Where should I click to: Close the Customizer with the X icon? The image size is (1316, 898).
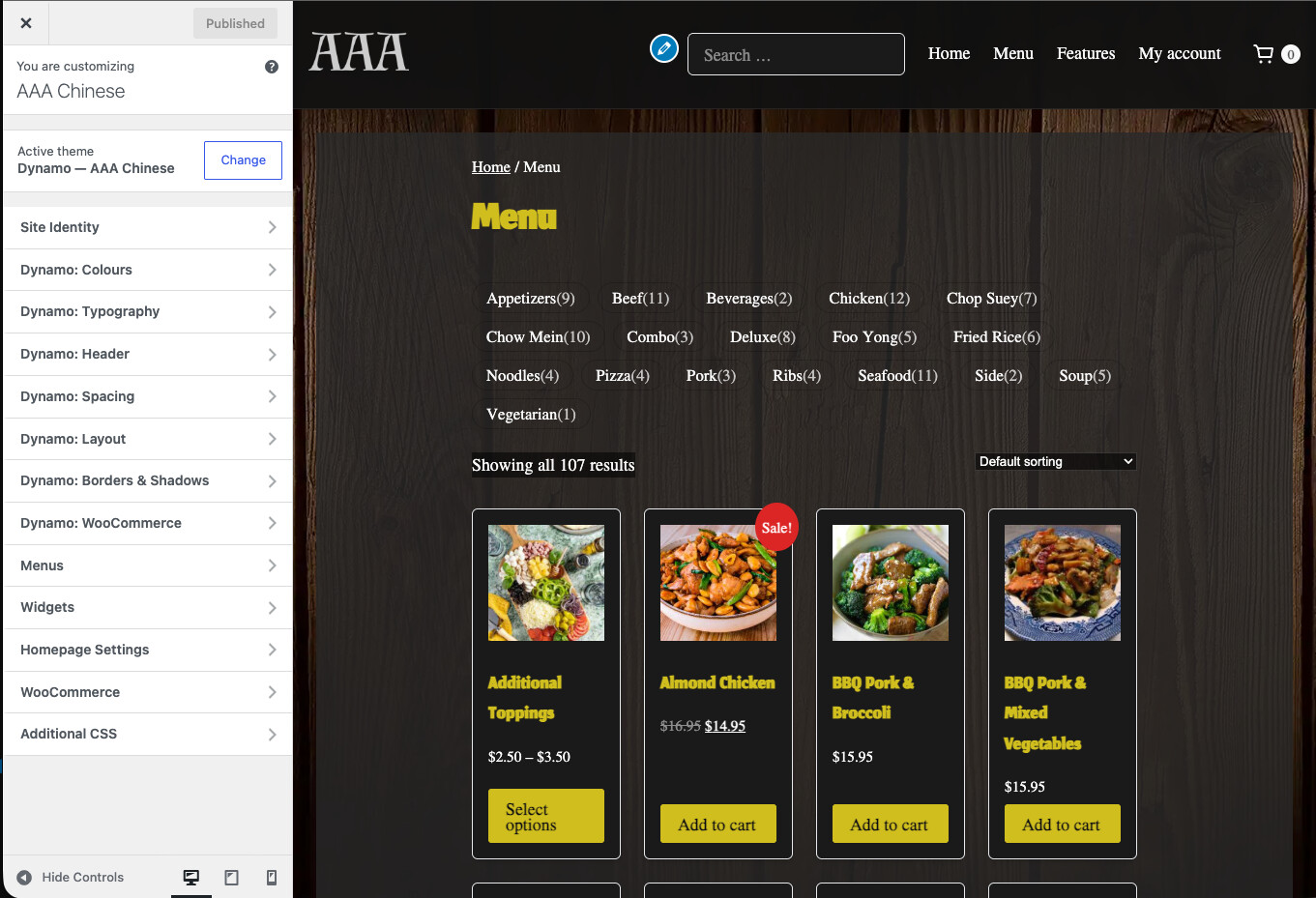pyautogui.click(x=26, y=23)
